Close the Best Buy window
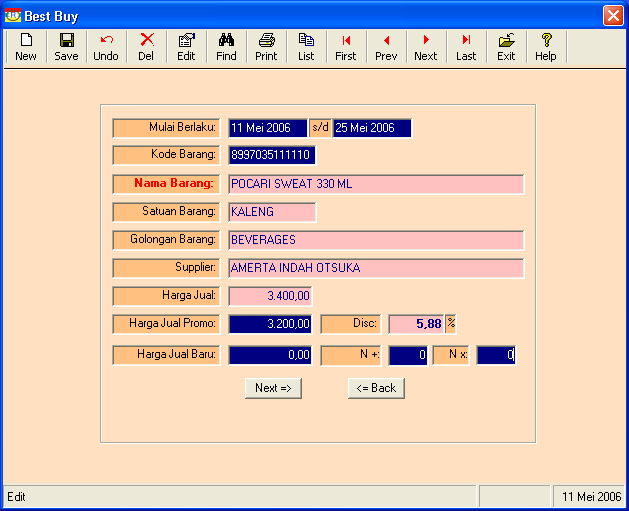The image size is (629, 511). tap(613, 16)
